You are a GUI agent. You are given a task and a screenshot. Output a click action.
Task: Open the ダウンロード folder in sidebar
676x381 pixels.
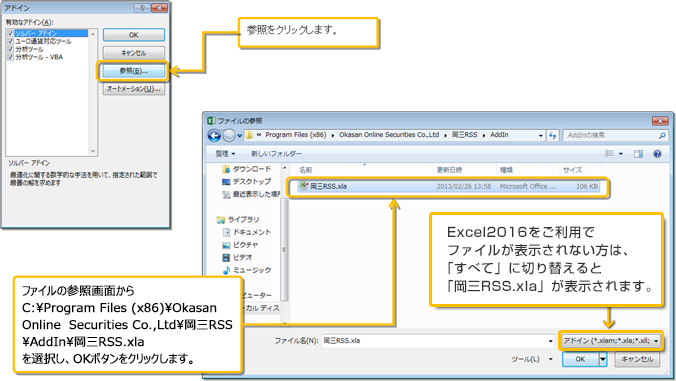tap(247, 169)
